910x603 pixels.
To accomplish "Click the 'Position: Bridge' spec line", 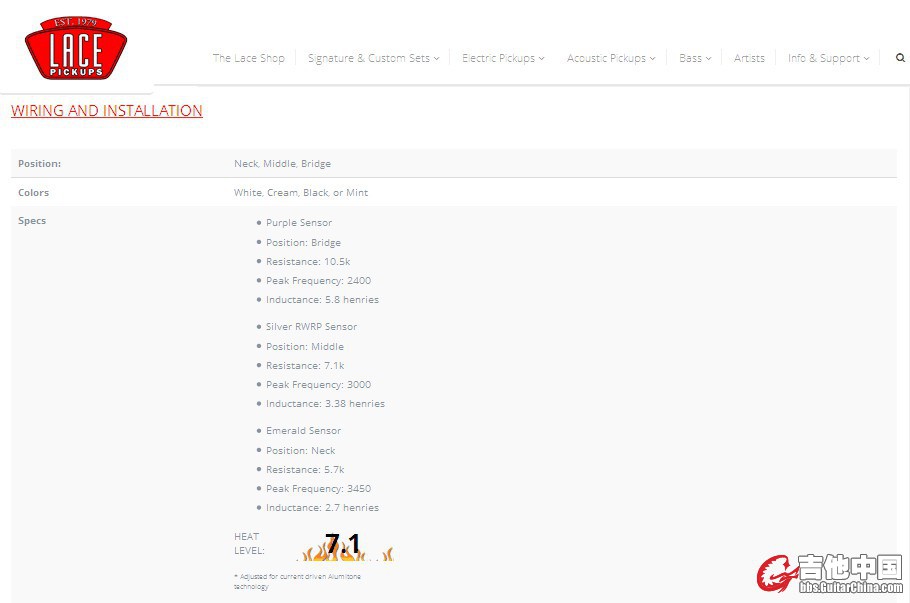I will pos(304,243).
